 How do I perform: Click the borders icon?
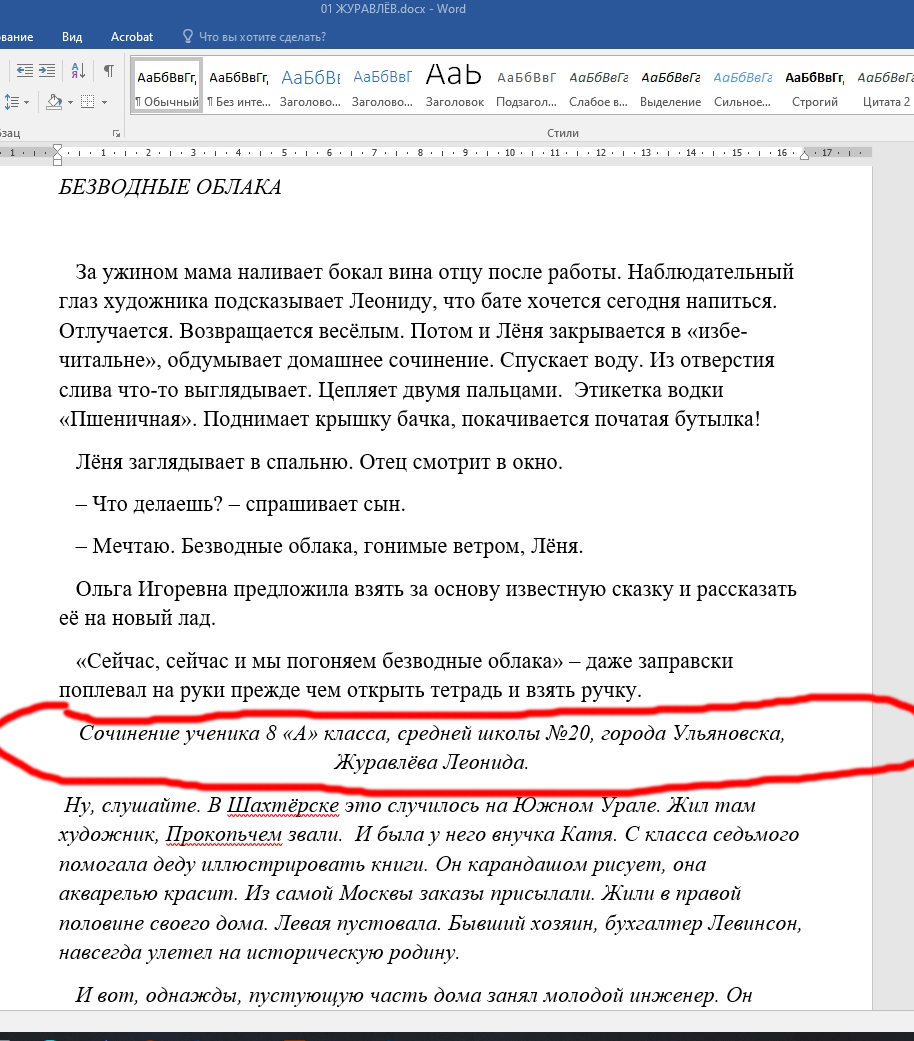pos(88,102)
